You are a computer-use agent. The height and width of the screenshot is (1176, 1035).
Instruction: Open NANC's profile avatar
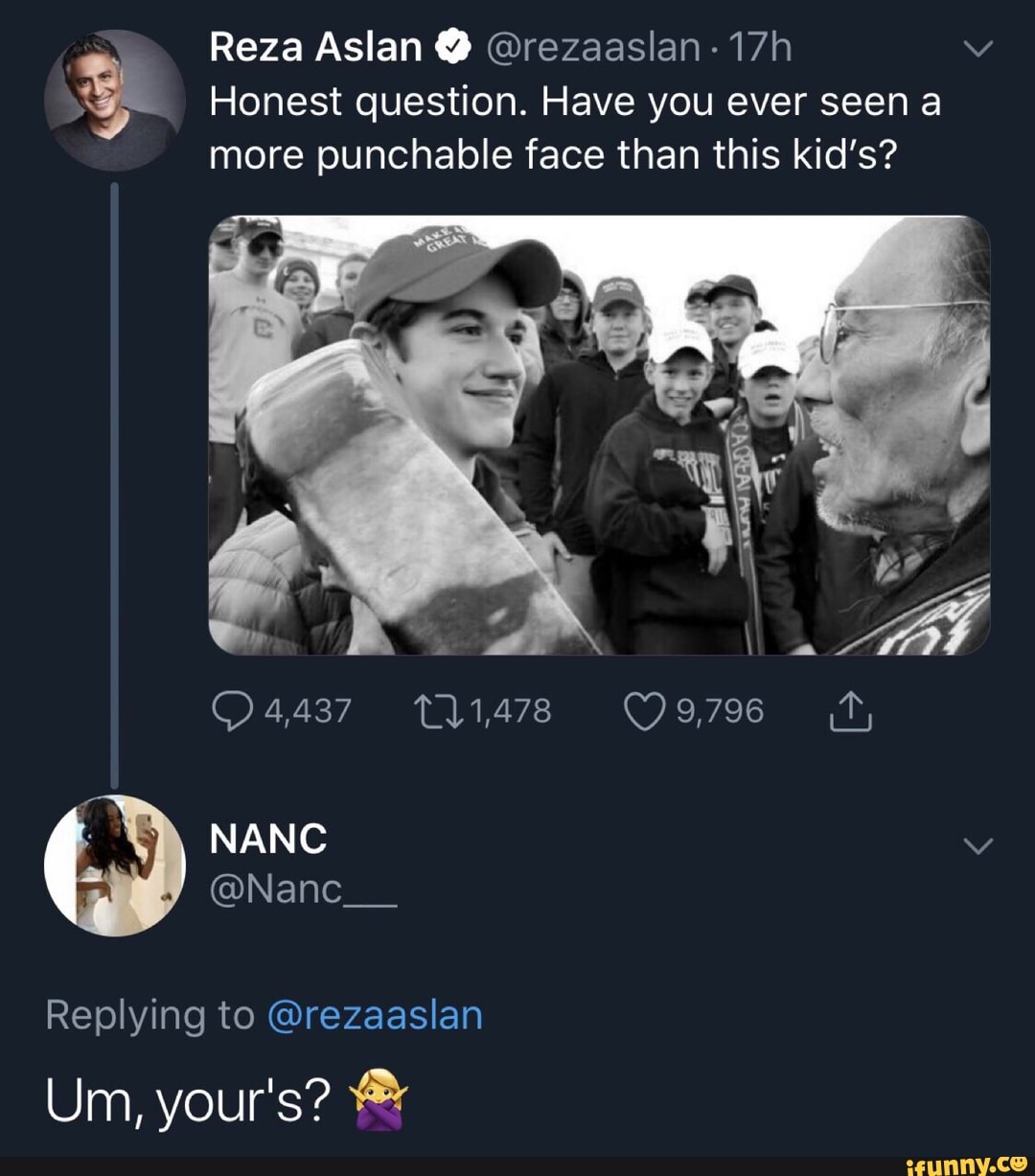tap(113, 865)
